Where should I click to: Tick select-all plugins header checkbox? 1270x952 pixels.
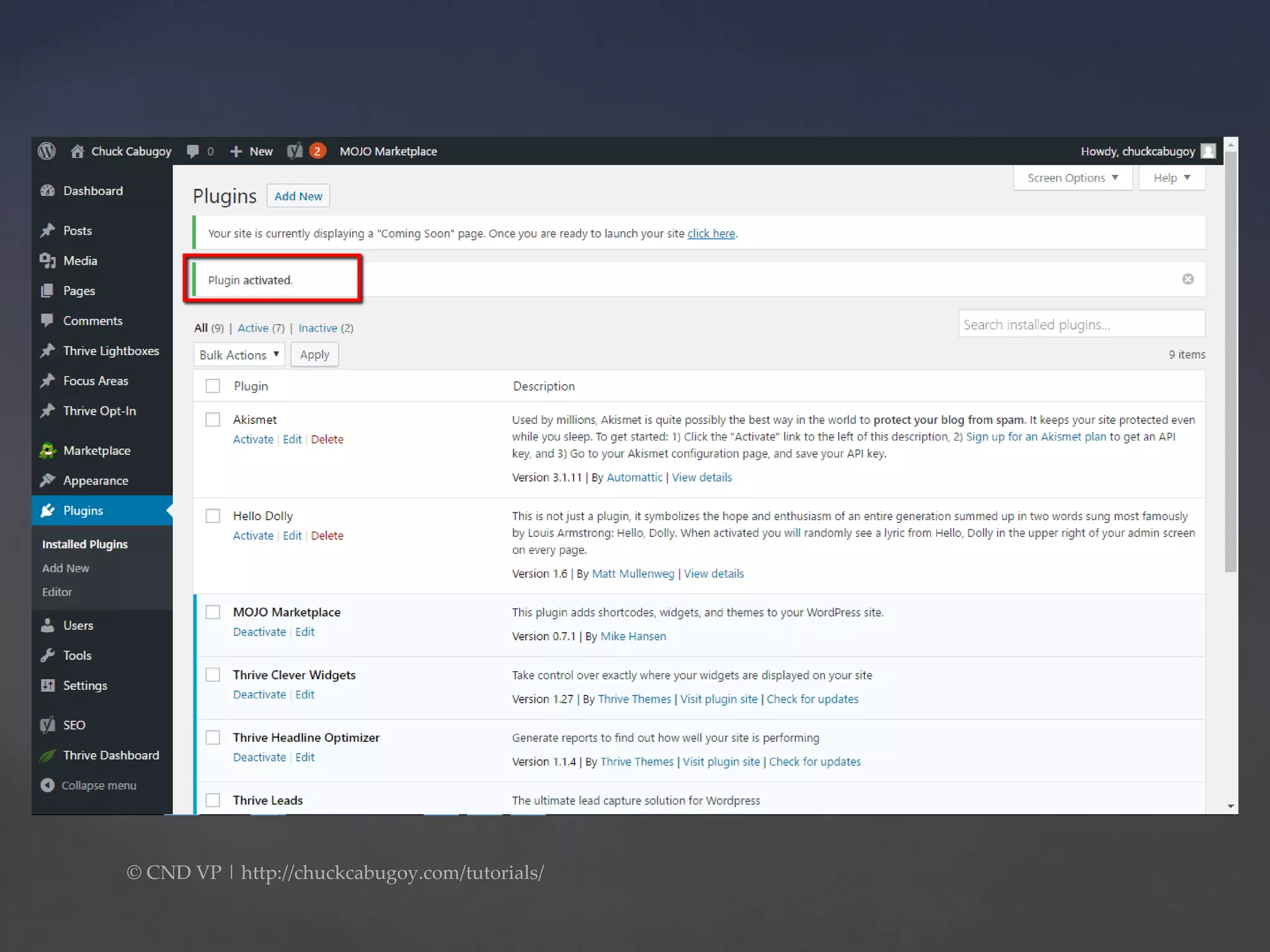pyautogui.click(x=213, y=386)
